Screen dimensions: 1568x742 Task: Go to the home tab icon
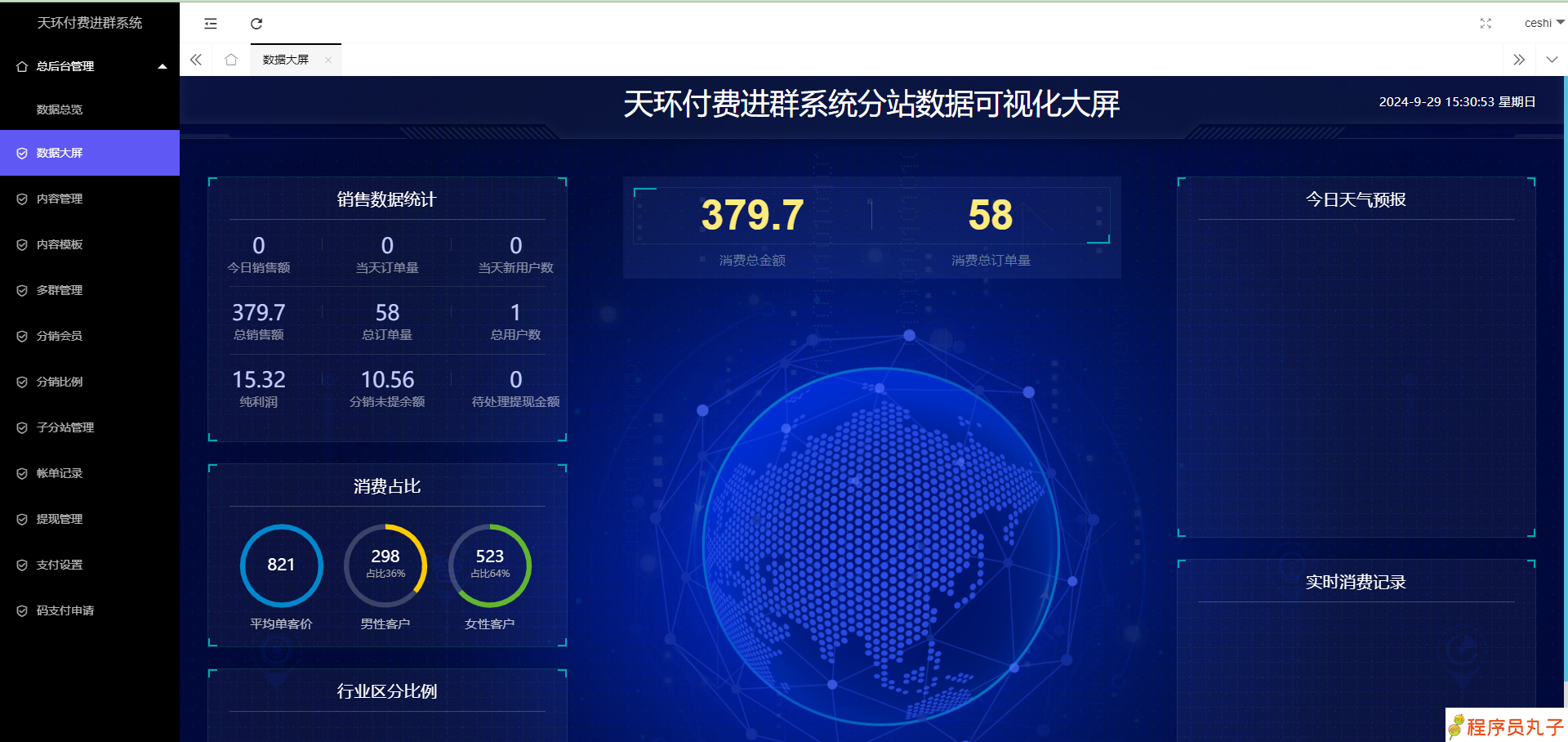(x=231, y=60)
